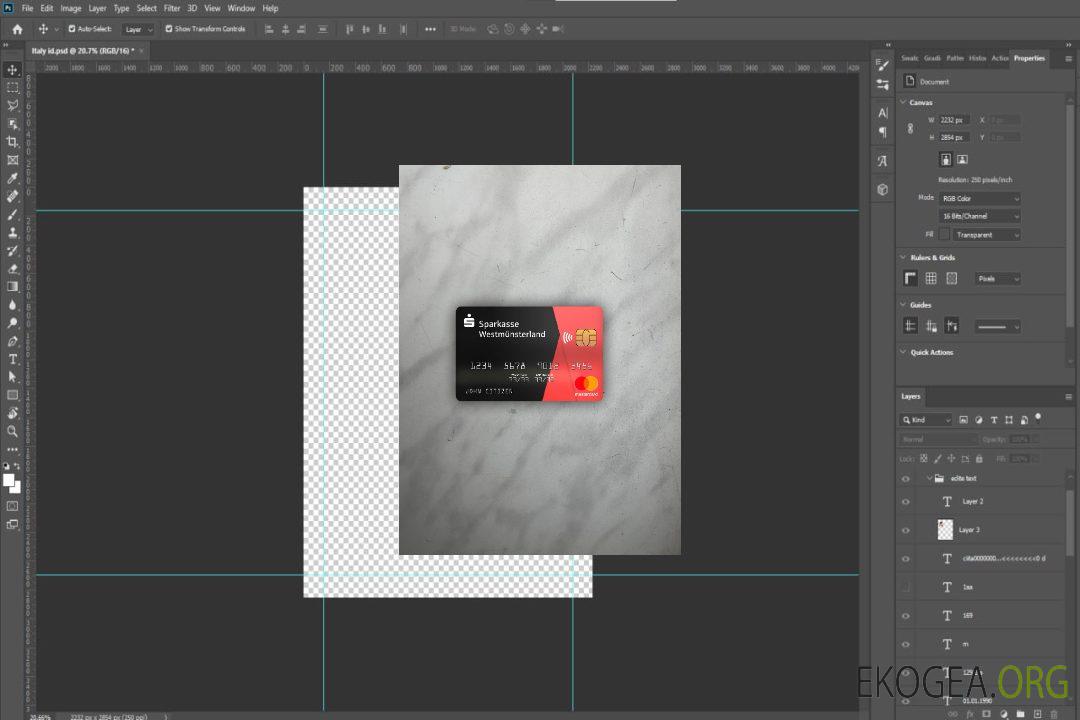The height and width of the screenshot is (720, 1080).
Task: Toggle the grid view icon in Rulers & Grids
Action: [x=931, y=278]
